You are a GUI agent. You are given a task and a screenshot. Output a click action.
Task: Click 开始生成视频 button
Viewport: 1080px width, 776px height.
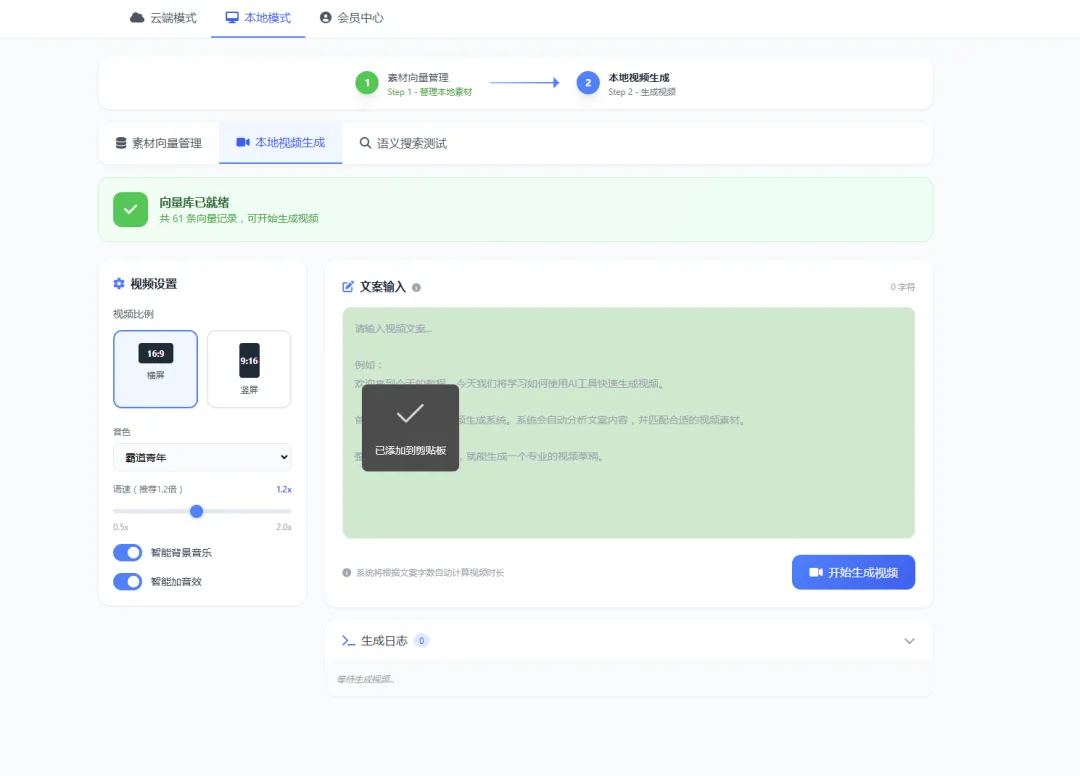853,572
